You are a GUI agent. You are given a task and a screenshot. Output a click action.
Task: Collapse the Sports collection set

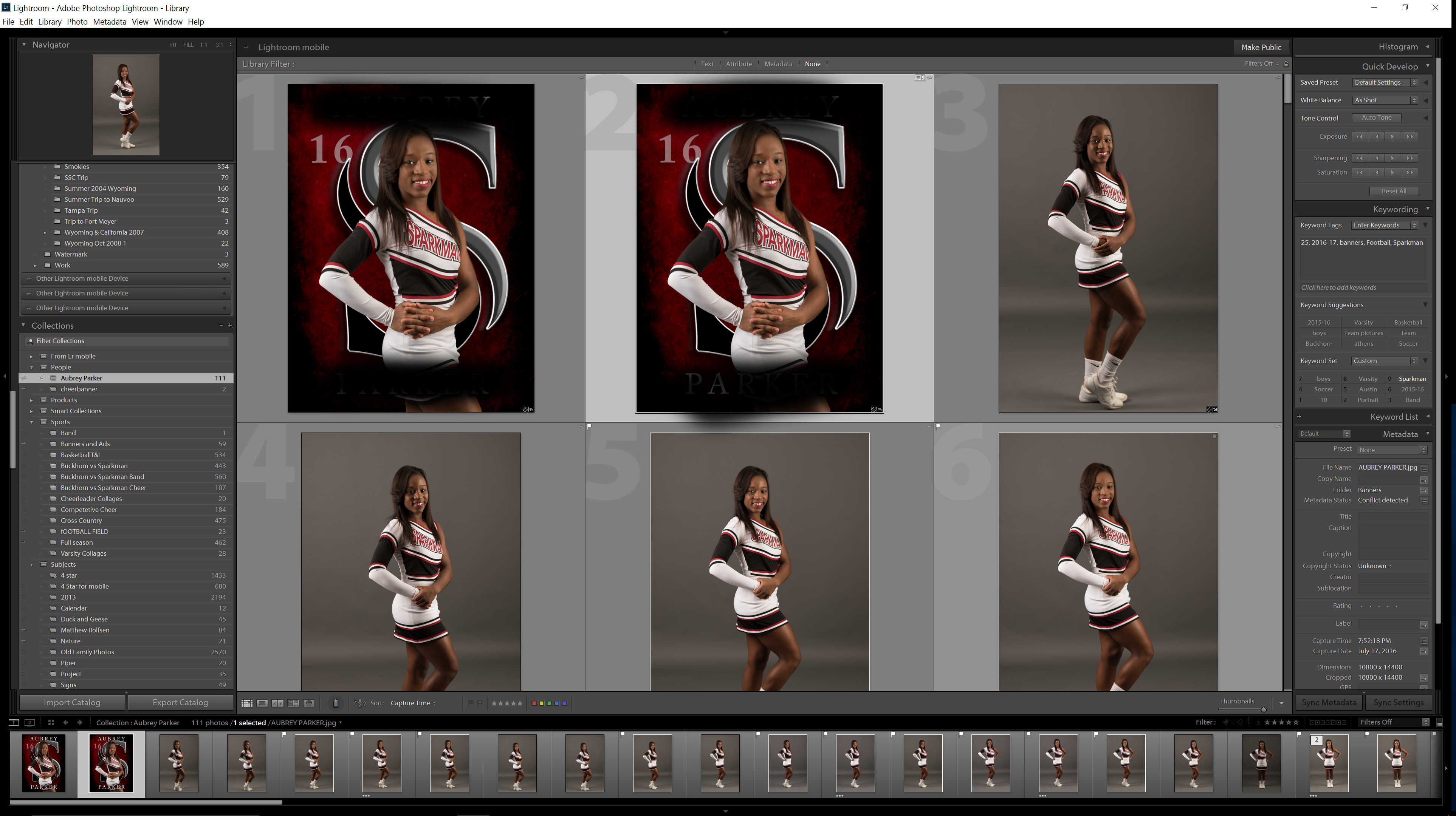pos(32,422)
